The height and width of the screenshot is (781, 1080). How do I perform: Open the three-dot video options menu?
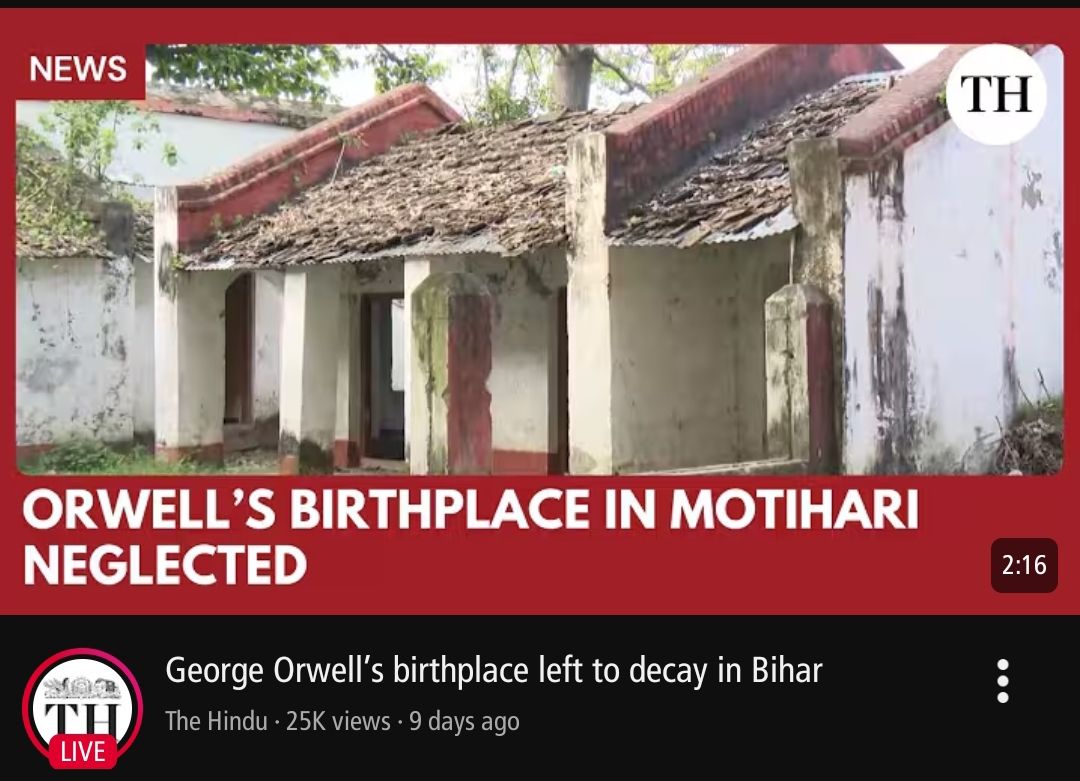(x=1003, y=681)
